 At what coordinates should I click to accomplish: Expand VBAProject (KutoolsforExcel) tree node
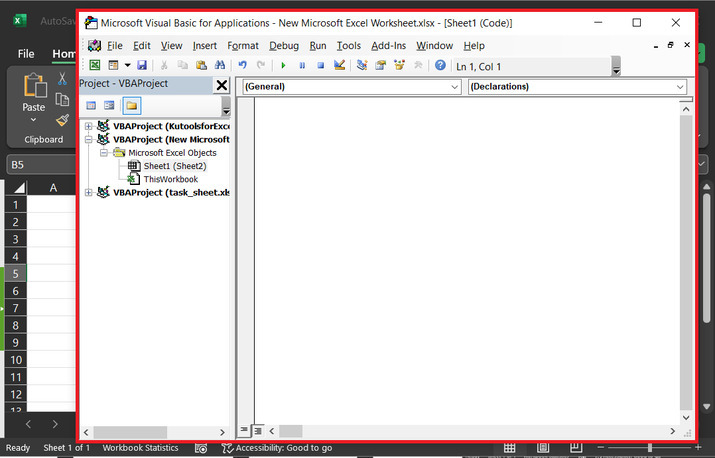89,126
